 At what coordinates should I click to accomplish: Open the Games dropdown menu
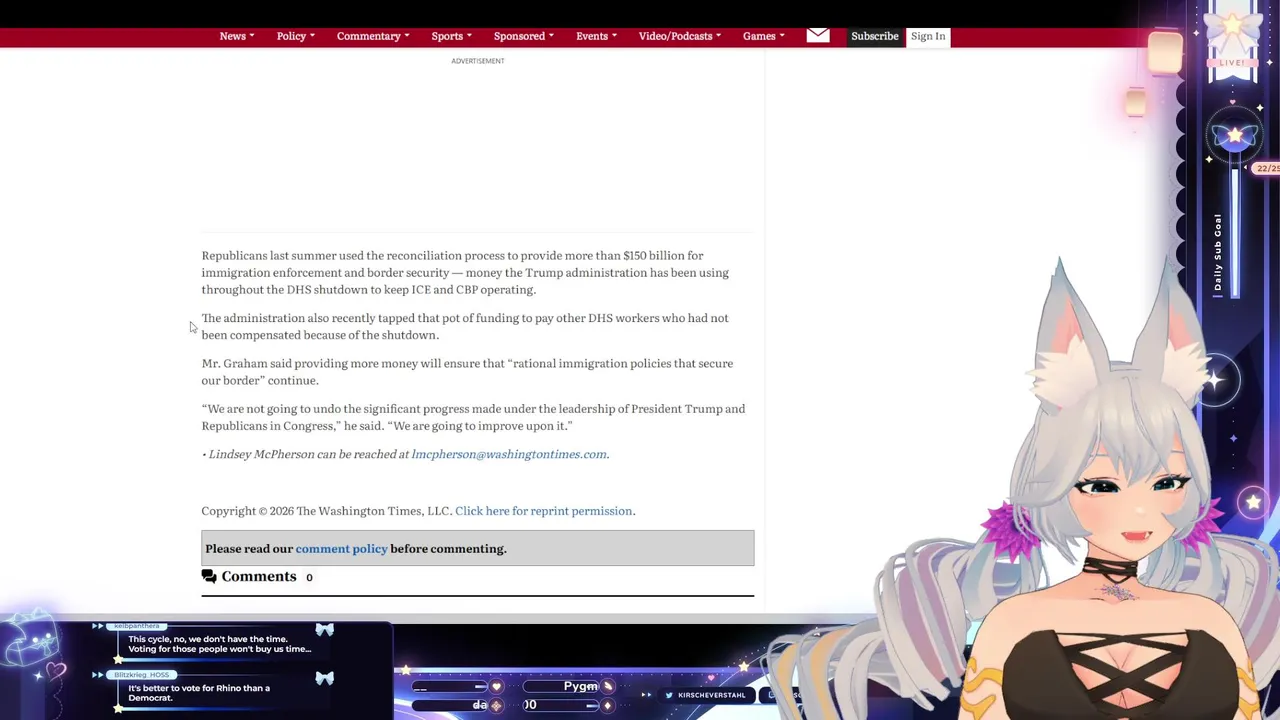(763, 36)
